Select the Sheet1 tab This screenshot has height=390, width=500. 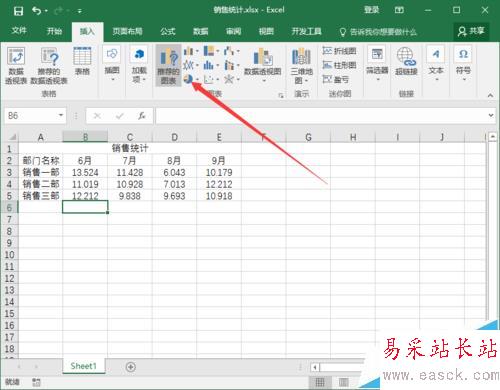83,366
